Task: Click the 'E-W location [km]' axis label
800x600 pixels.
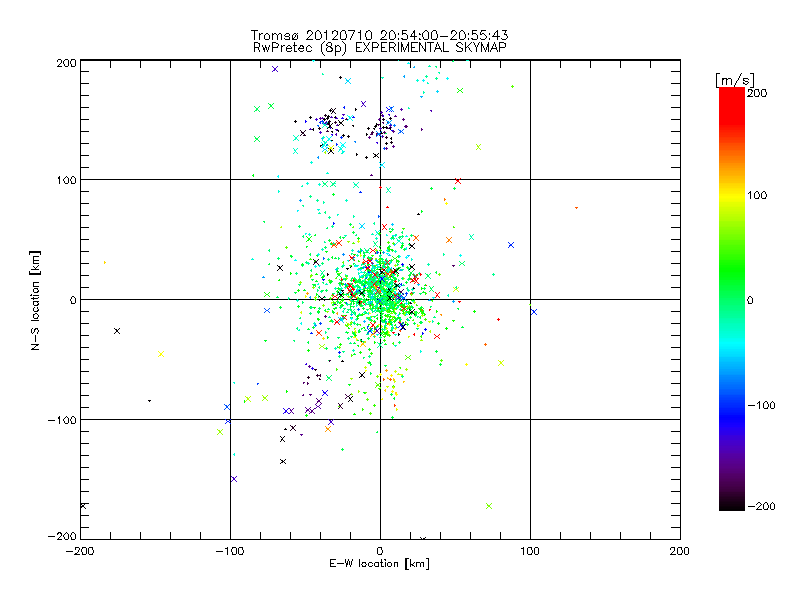Action: click(x=379, y=563)
